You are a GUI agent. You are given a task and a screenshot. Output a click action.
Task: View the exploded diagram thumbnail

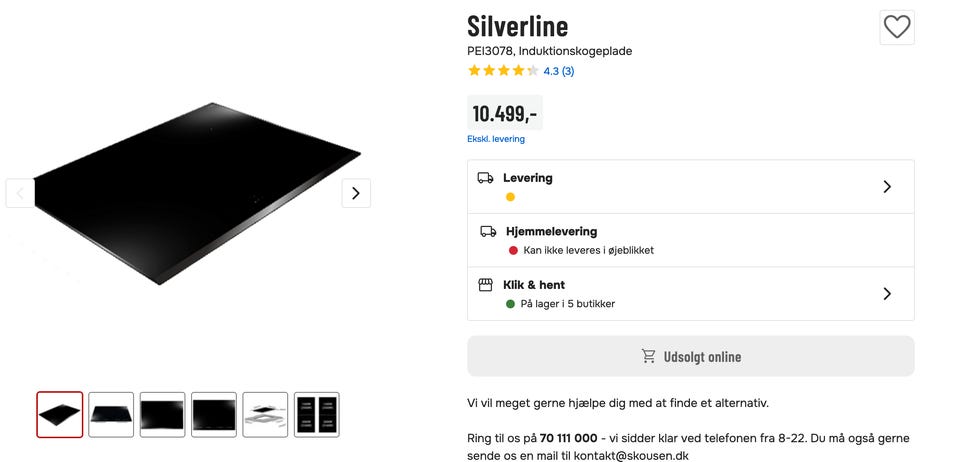(x=265, y=414)
